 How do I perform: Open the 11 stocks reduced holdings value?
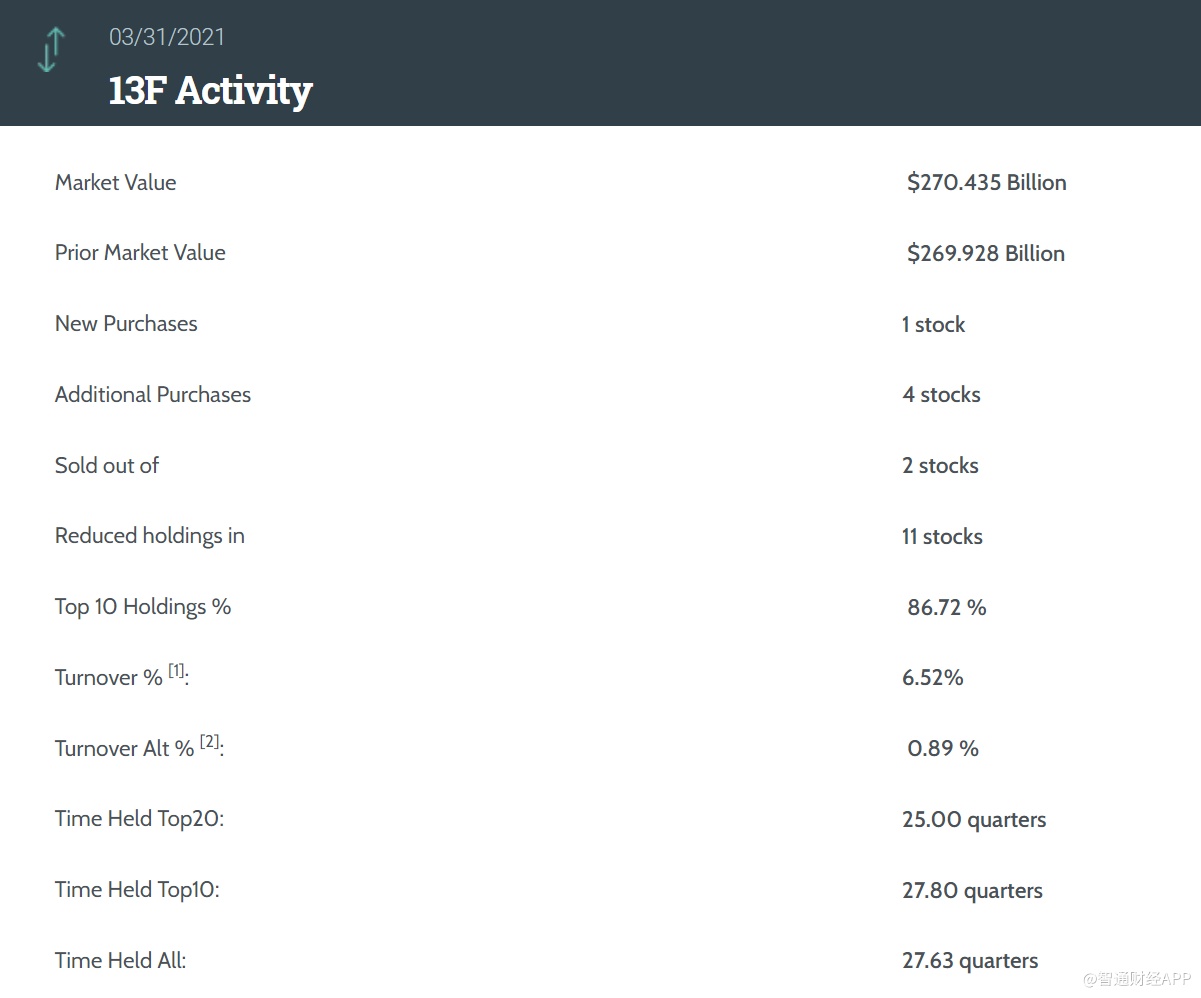click(942, 537)
